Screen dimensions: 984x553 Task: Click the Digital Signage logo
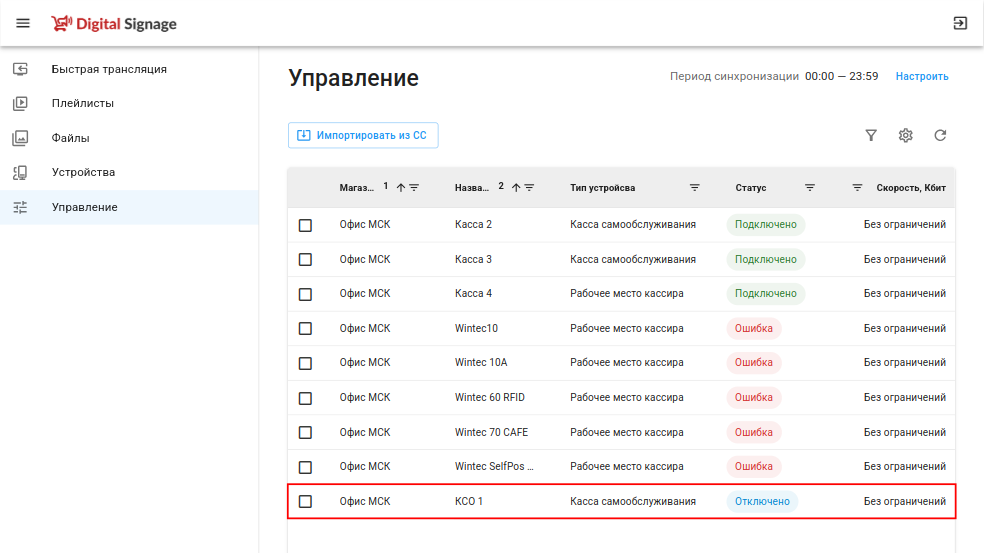point(114,23)
